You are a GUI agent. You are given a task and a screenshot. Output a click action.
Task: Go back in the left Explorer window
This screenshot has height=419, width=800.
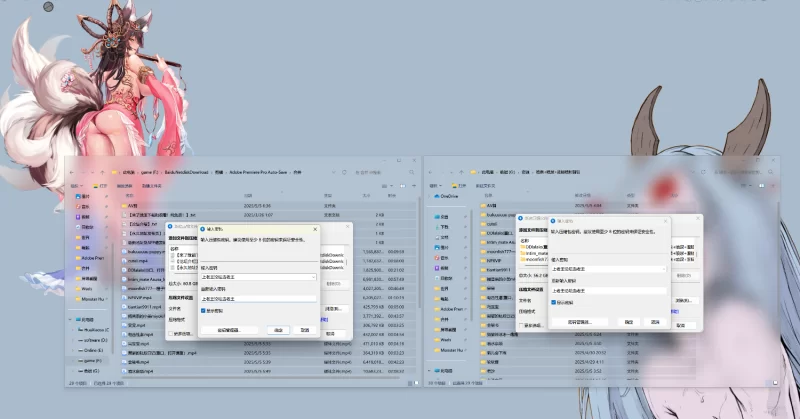click(x=72, y=172)
